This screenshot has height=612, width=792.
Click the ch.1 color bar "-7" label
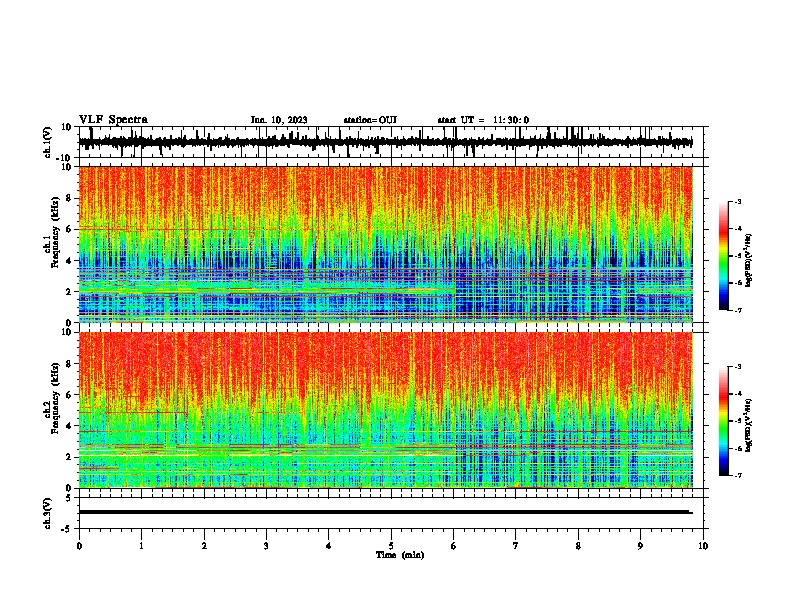pyautogui.click(x=738, y=310)
